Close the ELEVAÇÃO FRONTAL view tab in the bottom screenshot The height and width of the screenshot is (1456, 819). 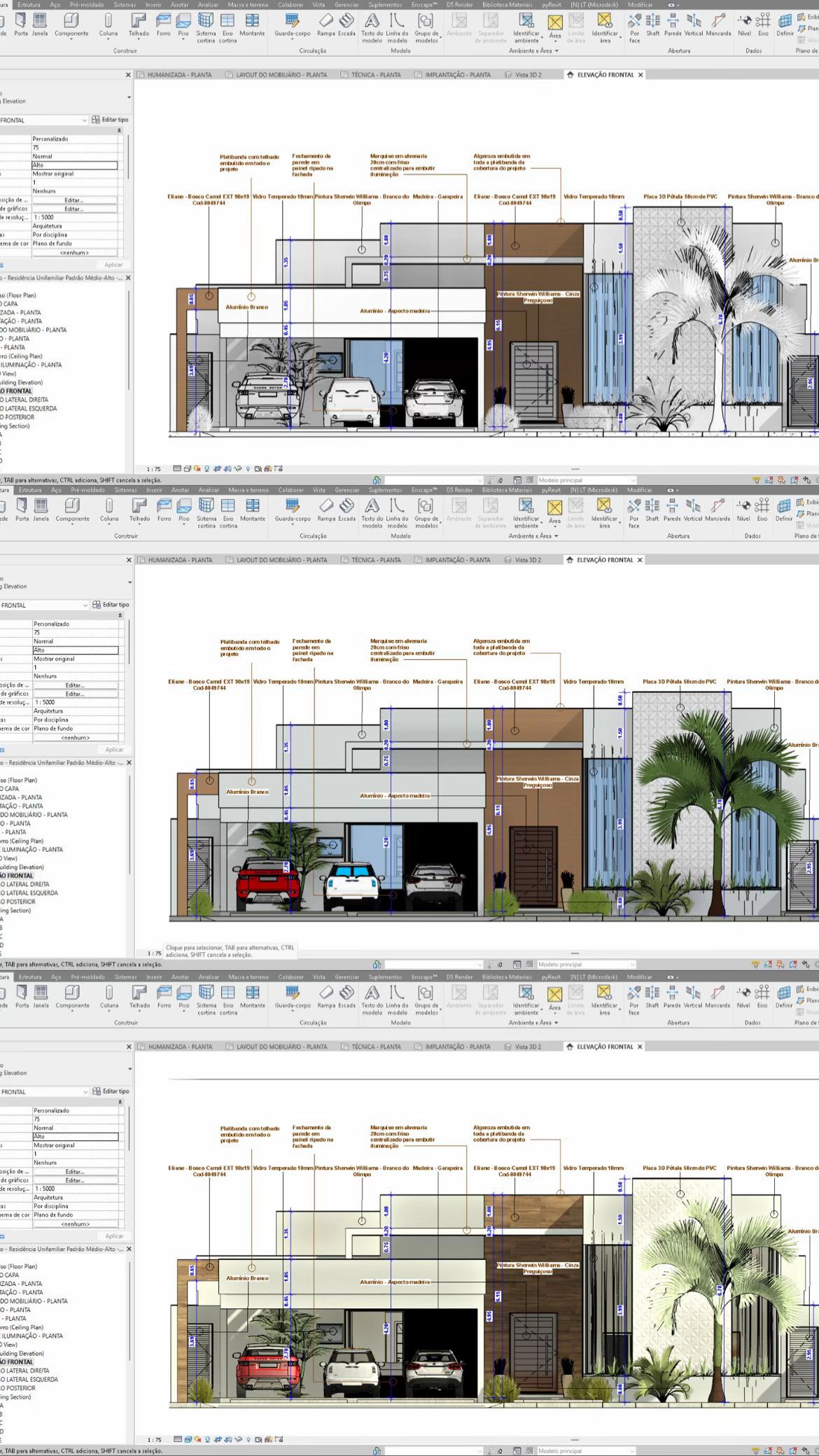click(640, 1046)
